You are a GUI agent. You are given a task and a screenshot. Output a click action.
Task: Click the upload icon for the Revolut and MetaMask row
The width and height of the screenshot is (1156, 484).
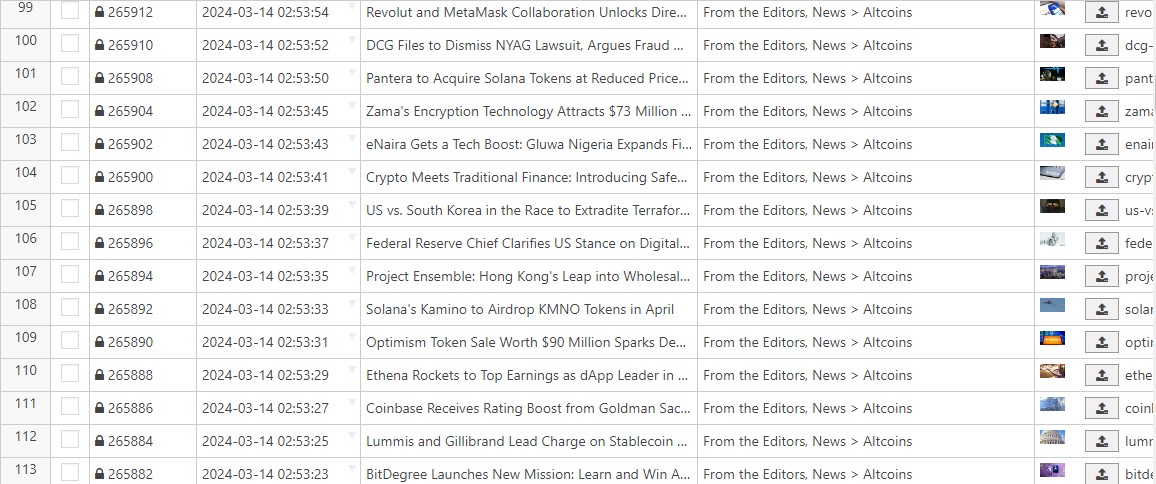pyautogui.click(x=1101, y=13)
